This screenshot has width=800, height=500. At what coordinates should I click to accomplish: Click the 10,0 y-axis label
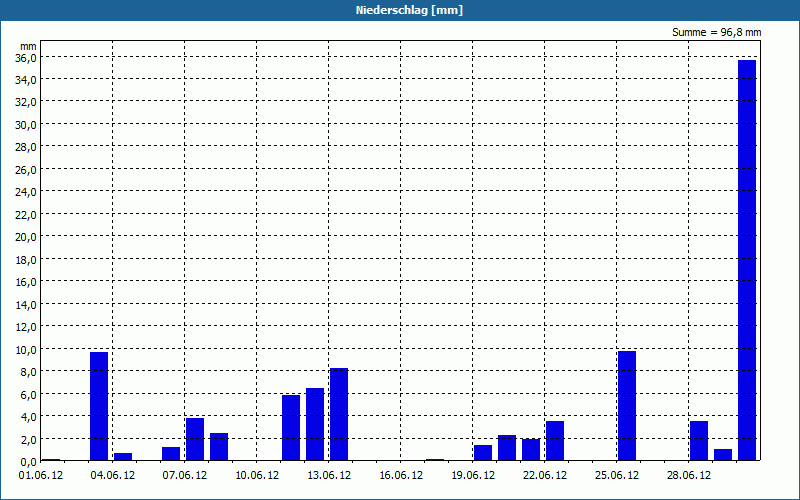[26, 349]
